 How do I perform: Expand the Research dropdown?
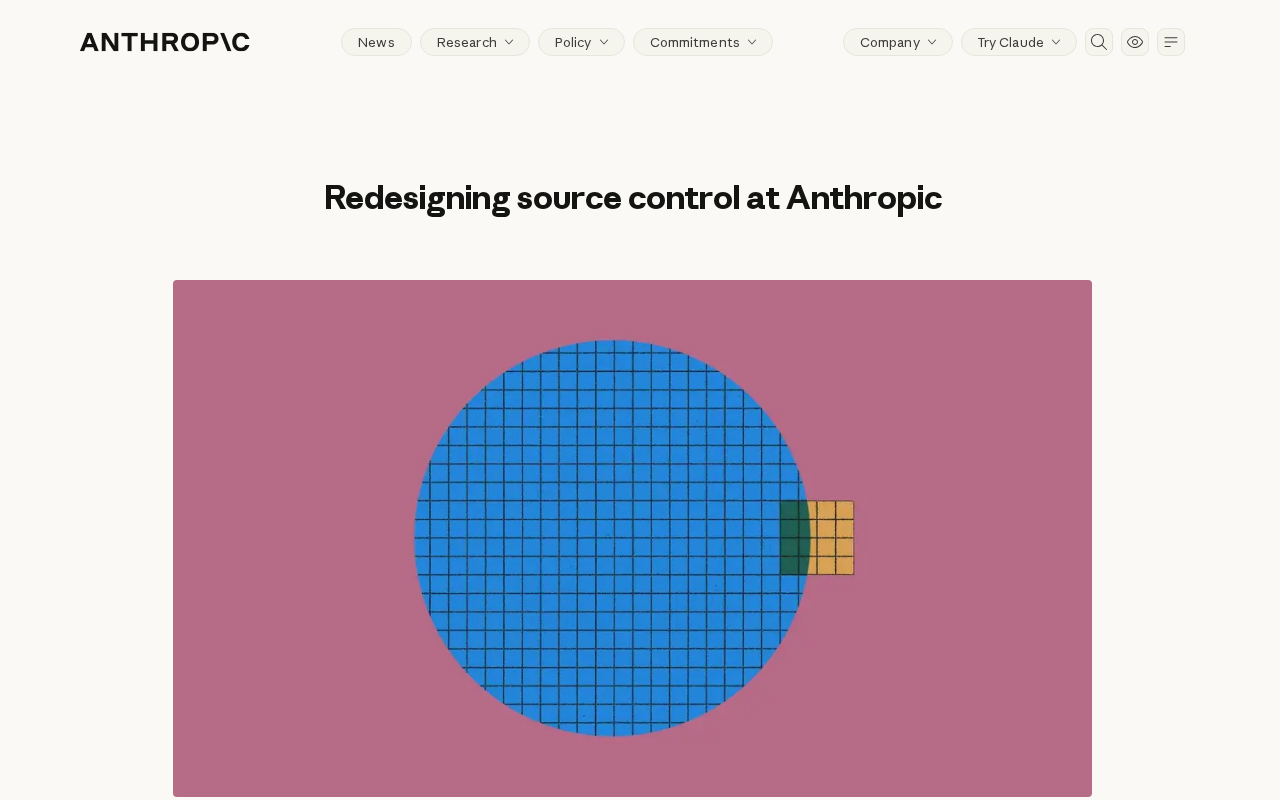(475, 42)
